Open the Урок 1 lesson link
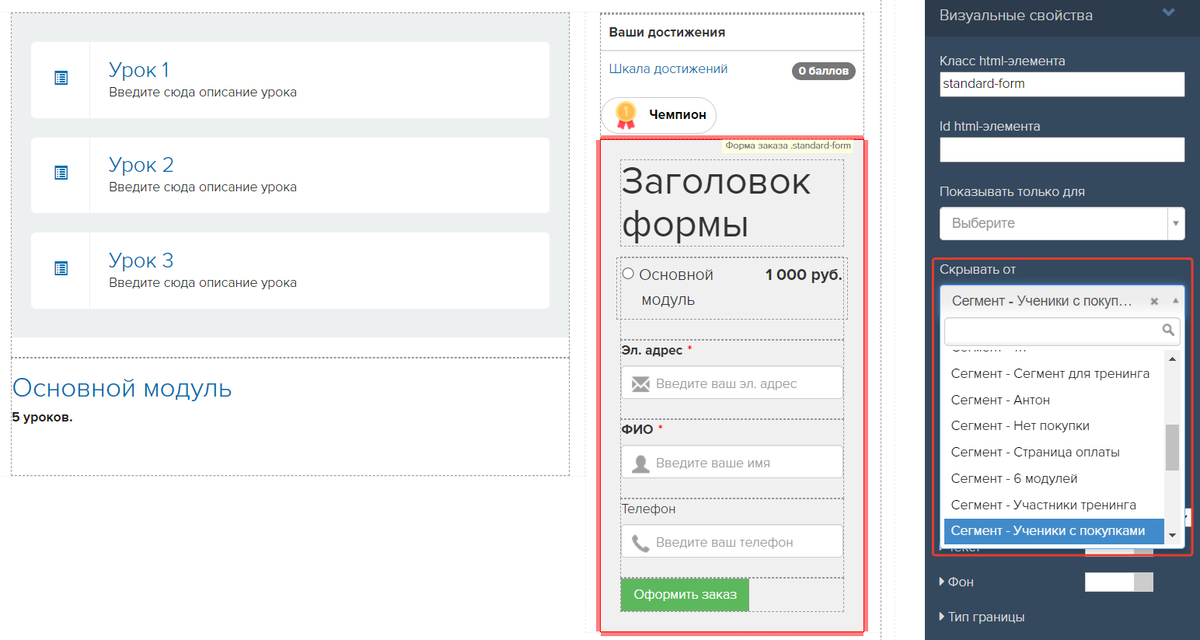This screenshot has width=1200, height=640. 139,70
